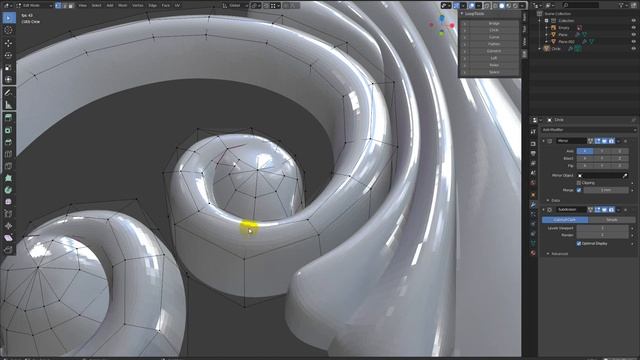Adjust the Merge distance field

tap(606, 190)
